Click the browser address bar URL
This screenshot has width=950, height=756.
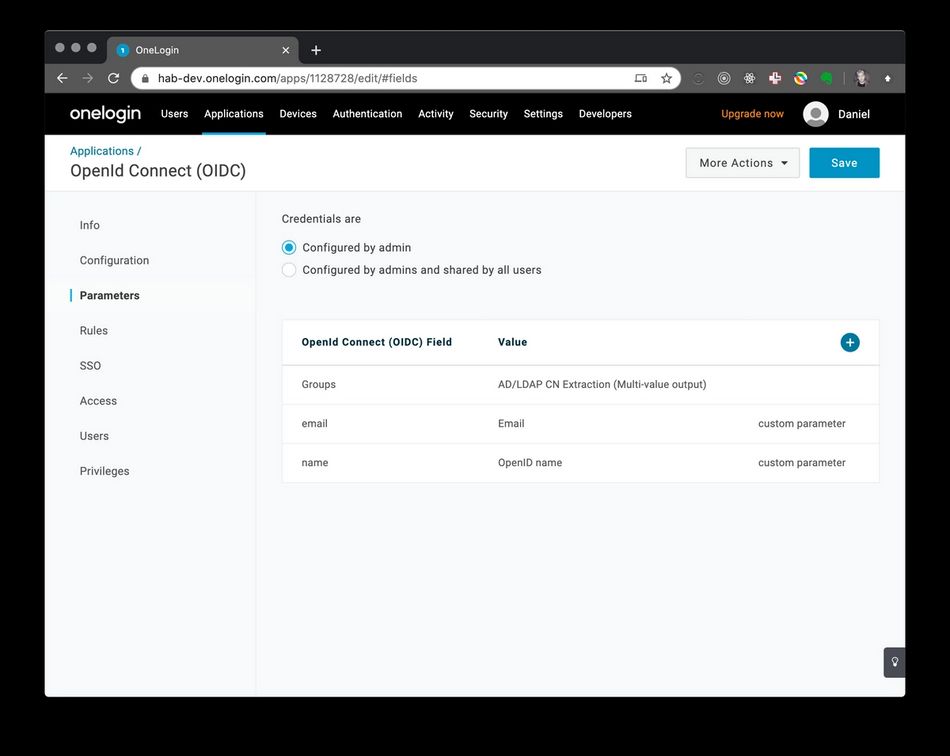287,78
